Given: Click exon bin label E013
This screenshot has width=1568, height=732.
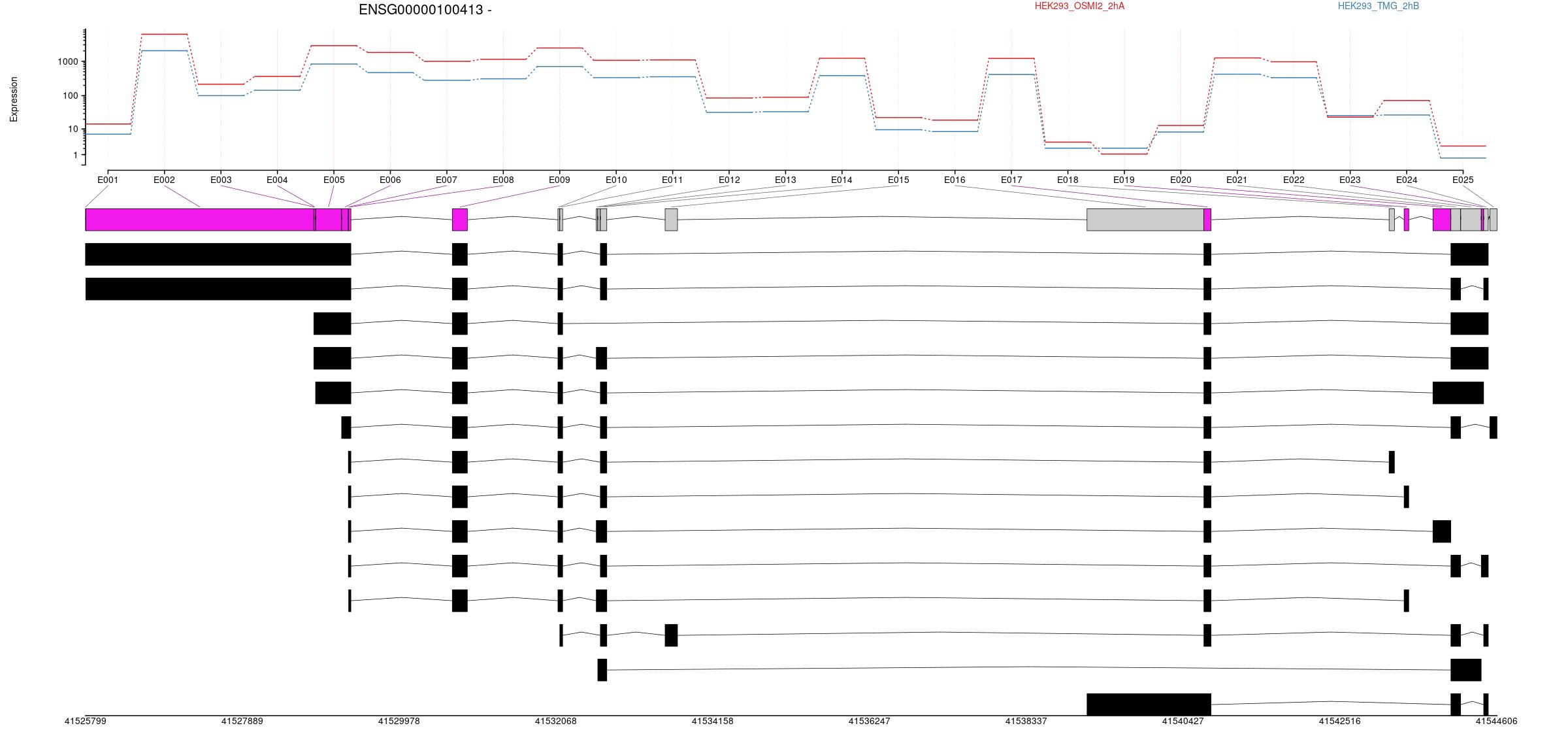Looking at the screenshot, I should click(785, 180).
